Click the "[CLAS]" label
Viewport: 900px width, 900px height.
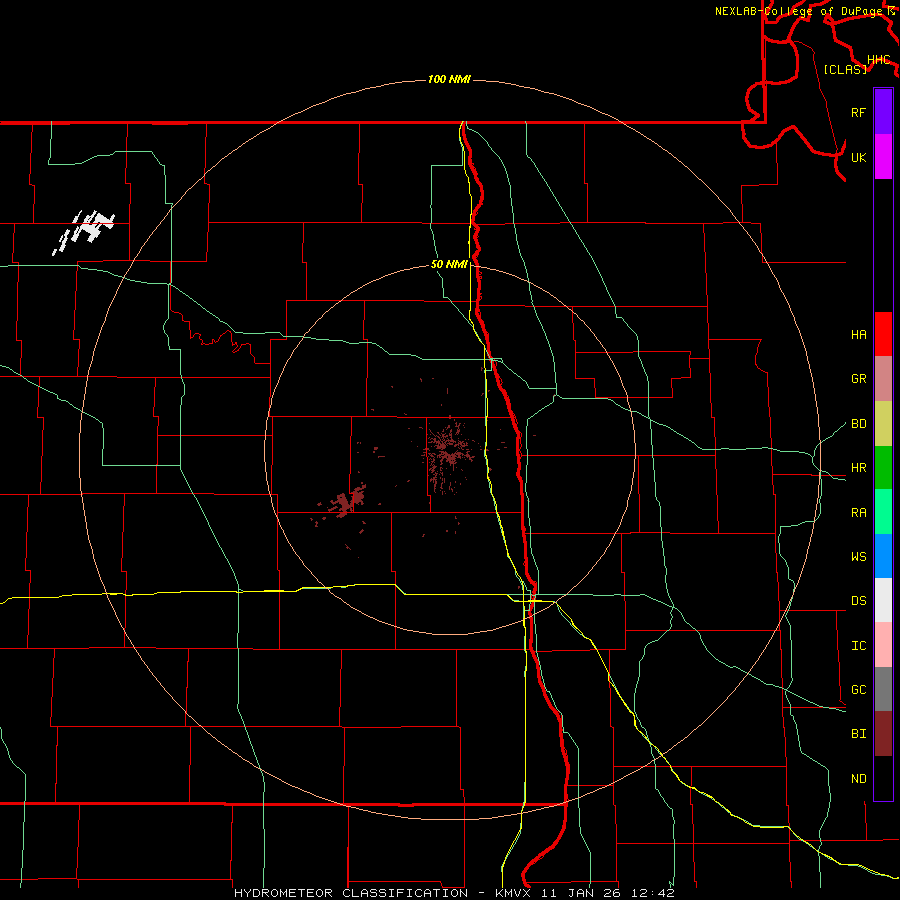pos(845,69)
